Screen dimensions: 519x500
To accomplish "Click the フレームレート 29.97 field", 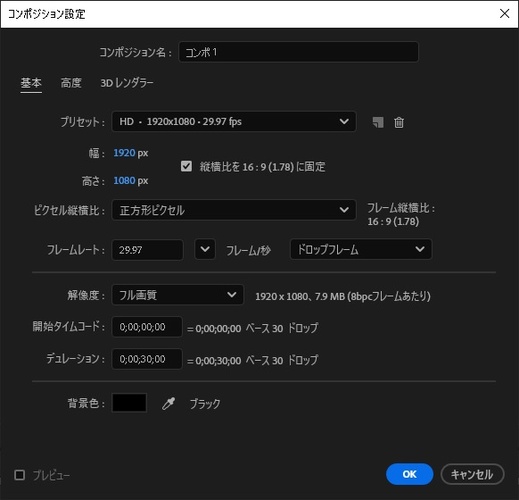I will coord(147,250).
